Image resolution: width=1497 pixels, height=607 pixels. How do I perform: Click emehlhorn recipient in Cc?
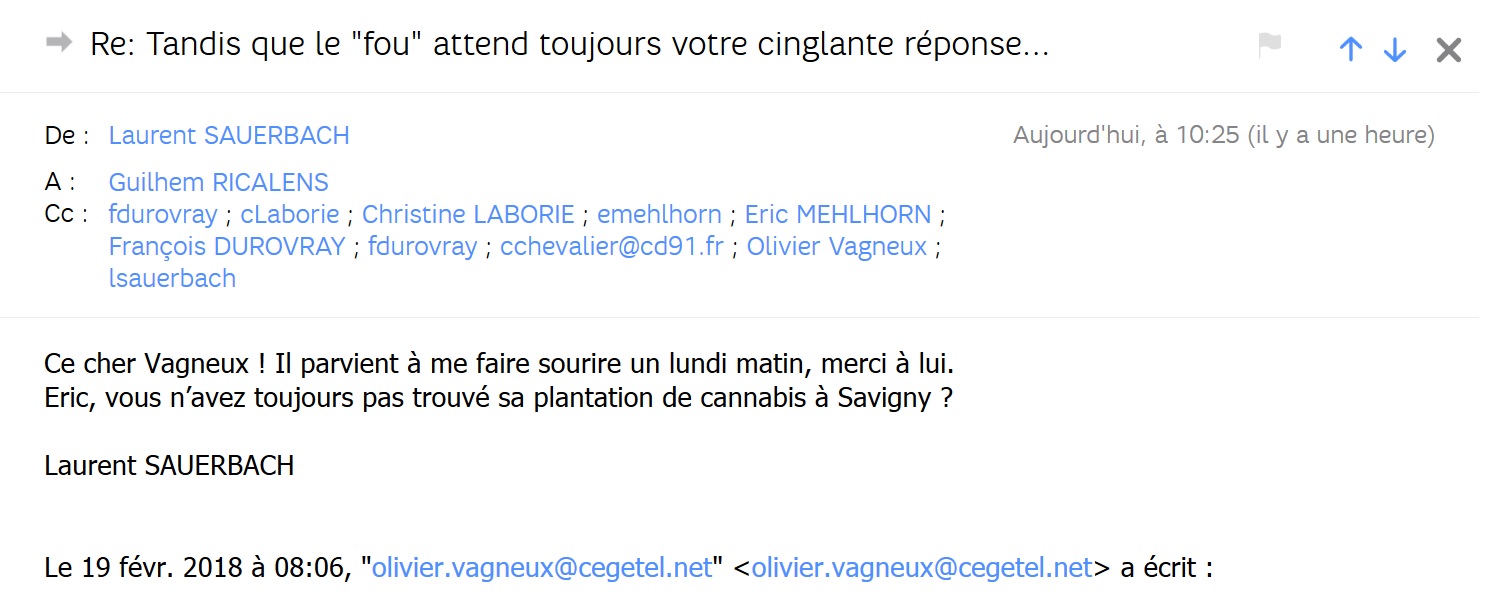[659, 215]
